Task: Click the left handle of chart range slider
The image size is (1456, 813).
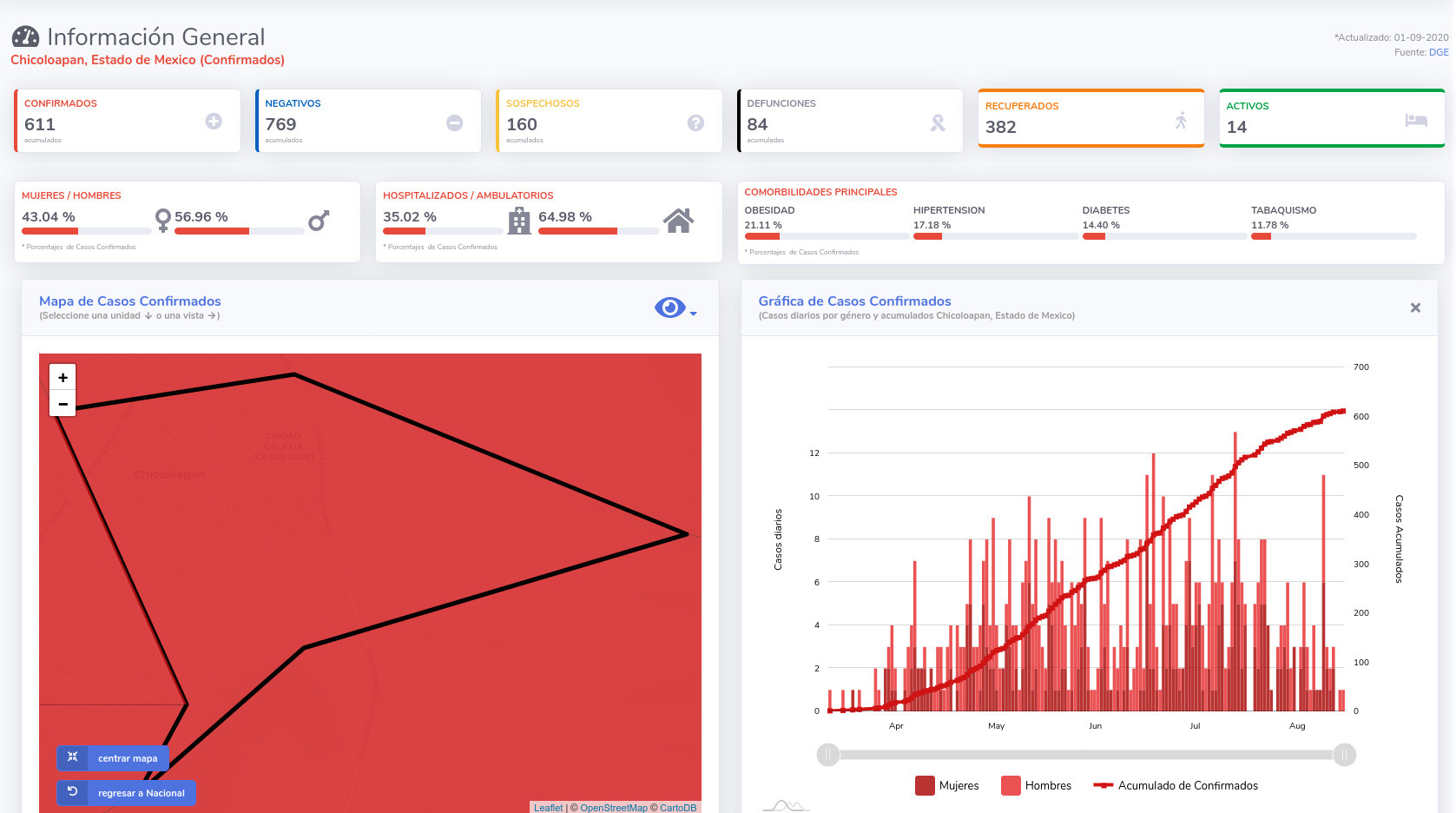Action: [x=828, y=755]
